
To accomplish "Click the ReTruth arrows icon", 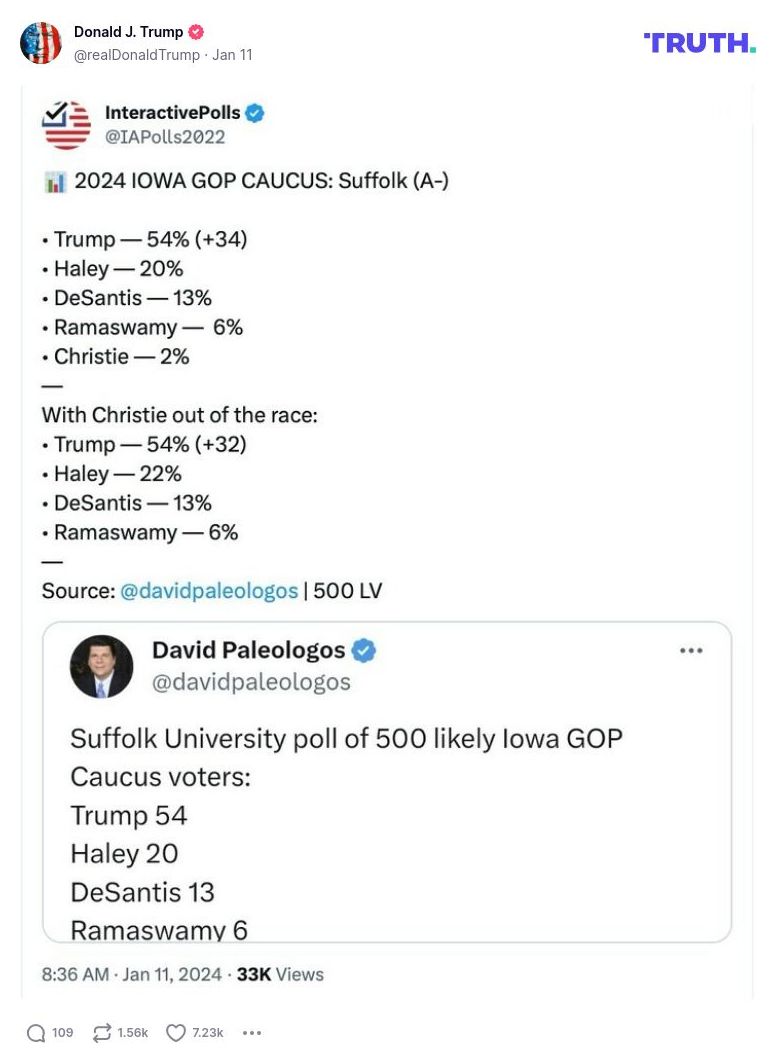I will click(102, 1033).
